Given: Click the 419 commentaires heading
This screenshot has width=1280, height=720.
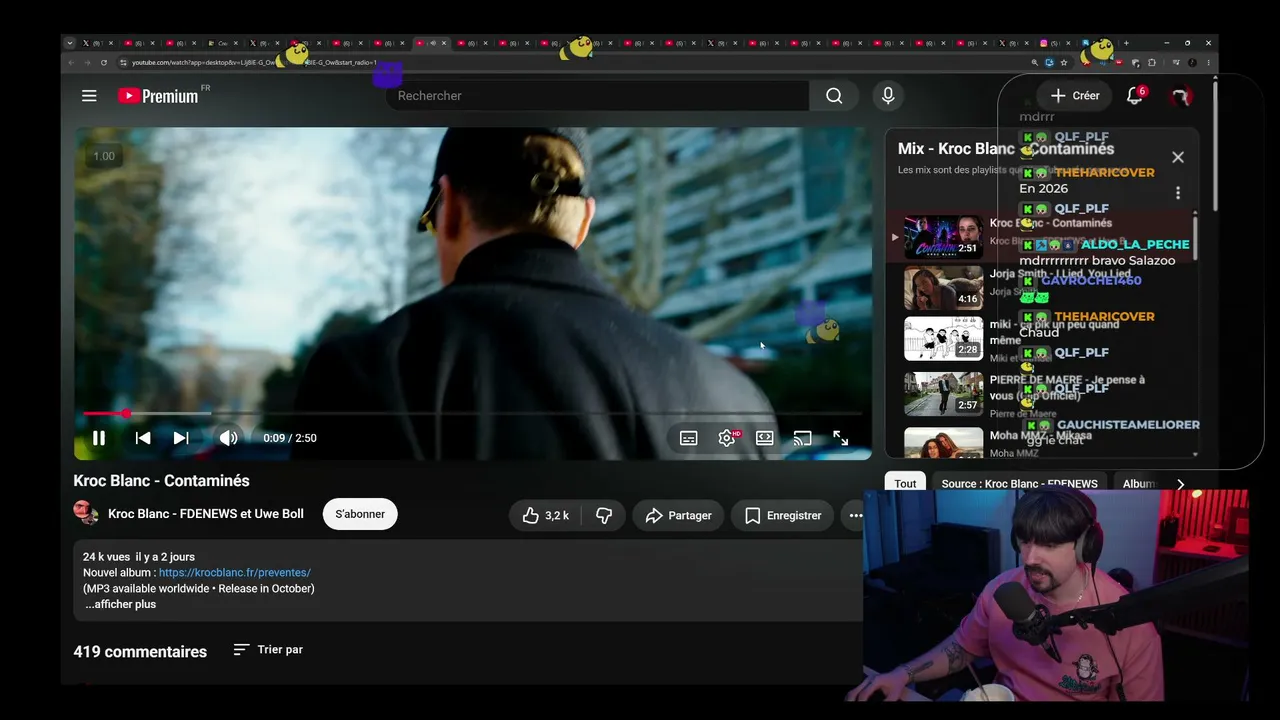Looking at the screenshot, I should (x=140, y=652).
